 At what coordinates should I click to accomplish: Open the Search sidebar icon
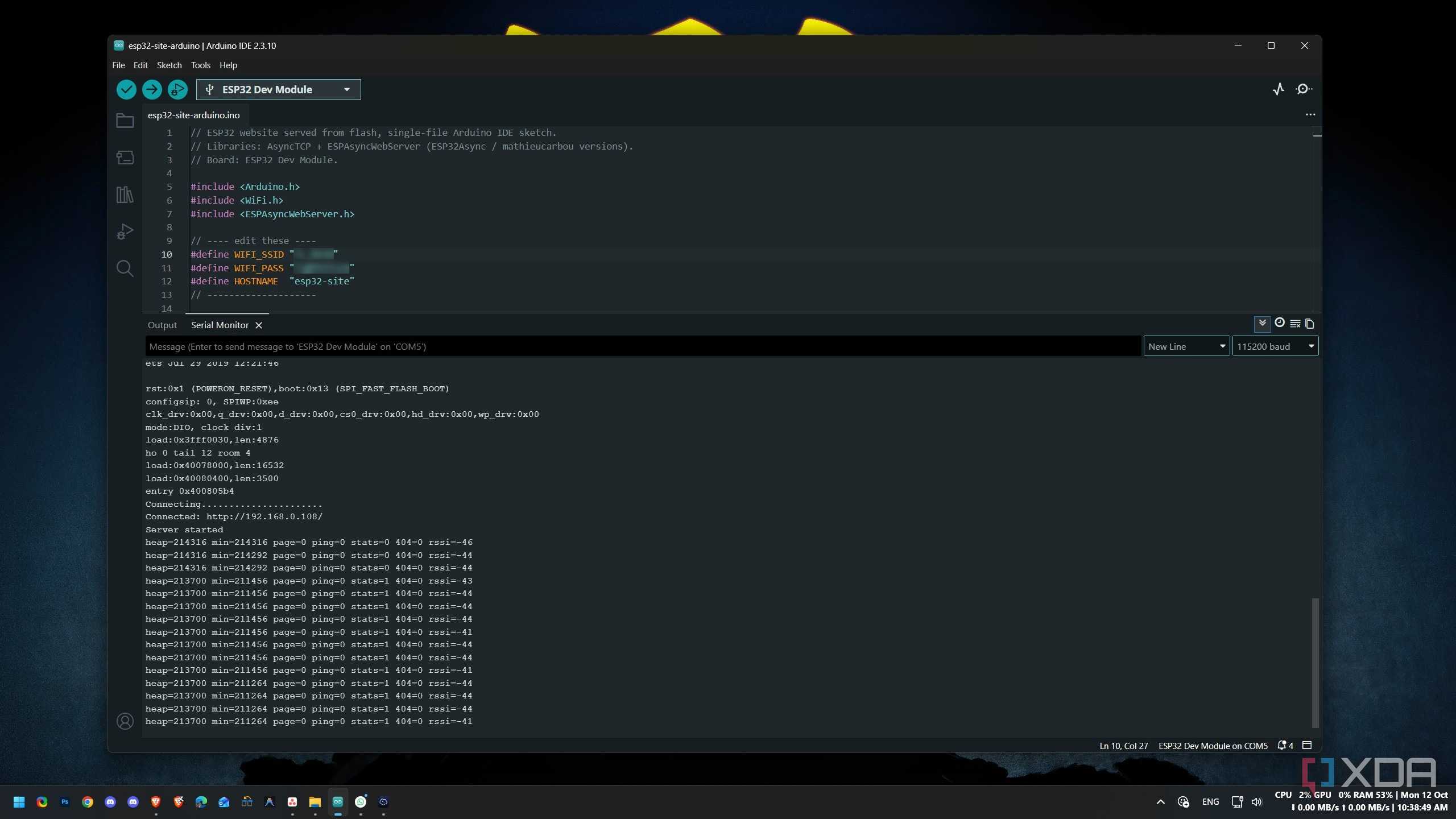125,268
